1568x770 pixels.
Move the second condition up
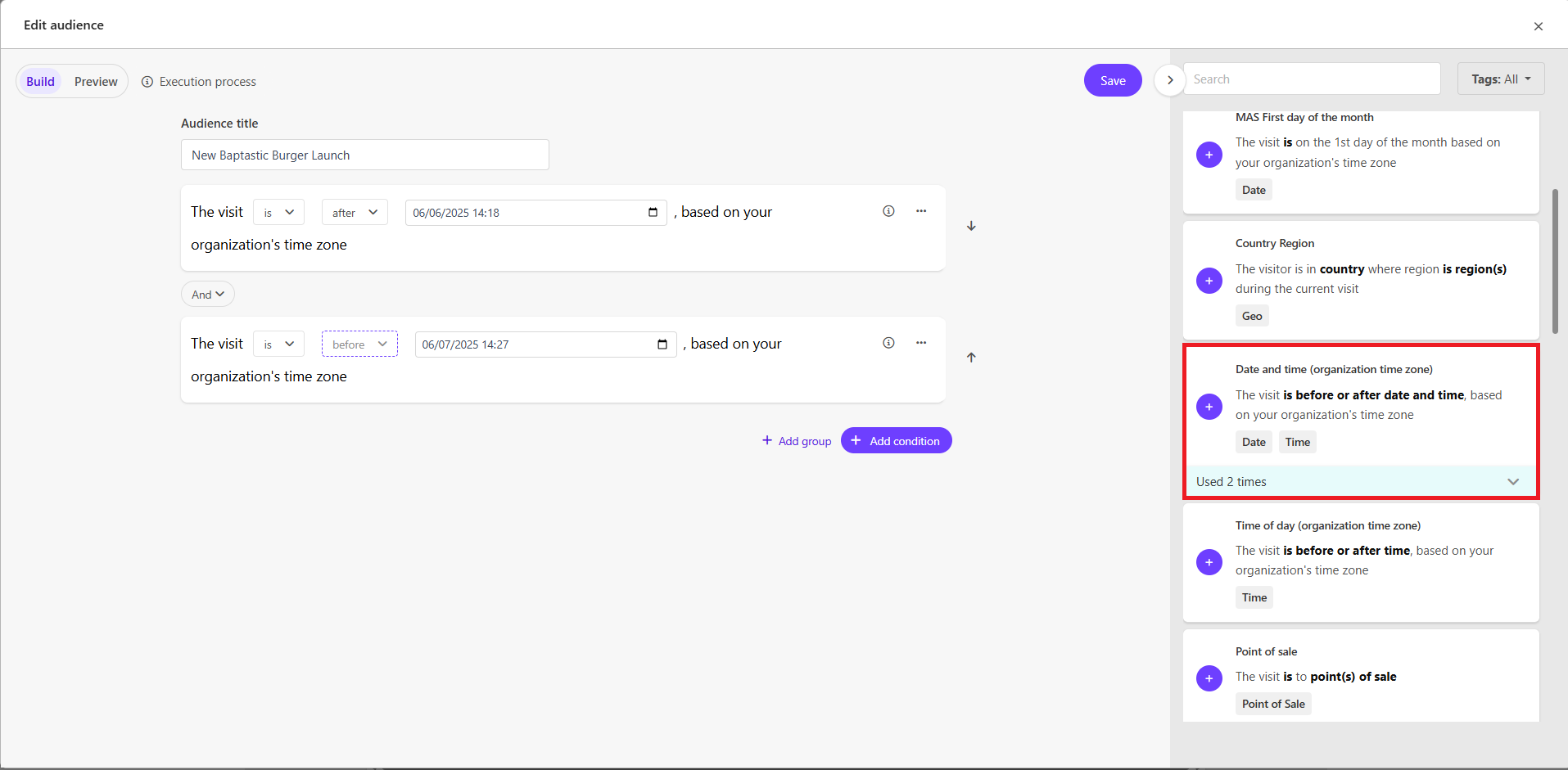tap(971, 358)
